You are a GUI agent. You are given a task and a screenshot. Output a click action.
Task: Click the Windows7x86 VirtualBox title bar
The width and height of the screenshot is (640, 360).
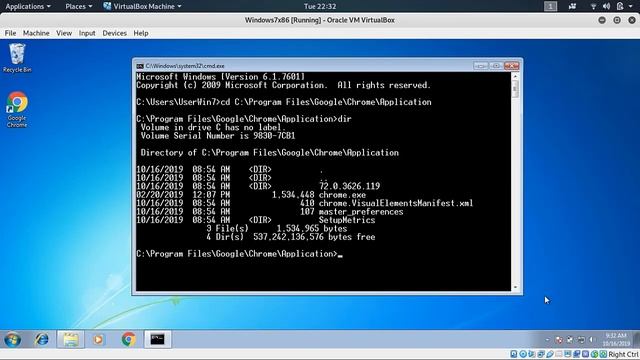(320, 20)
